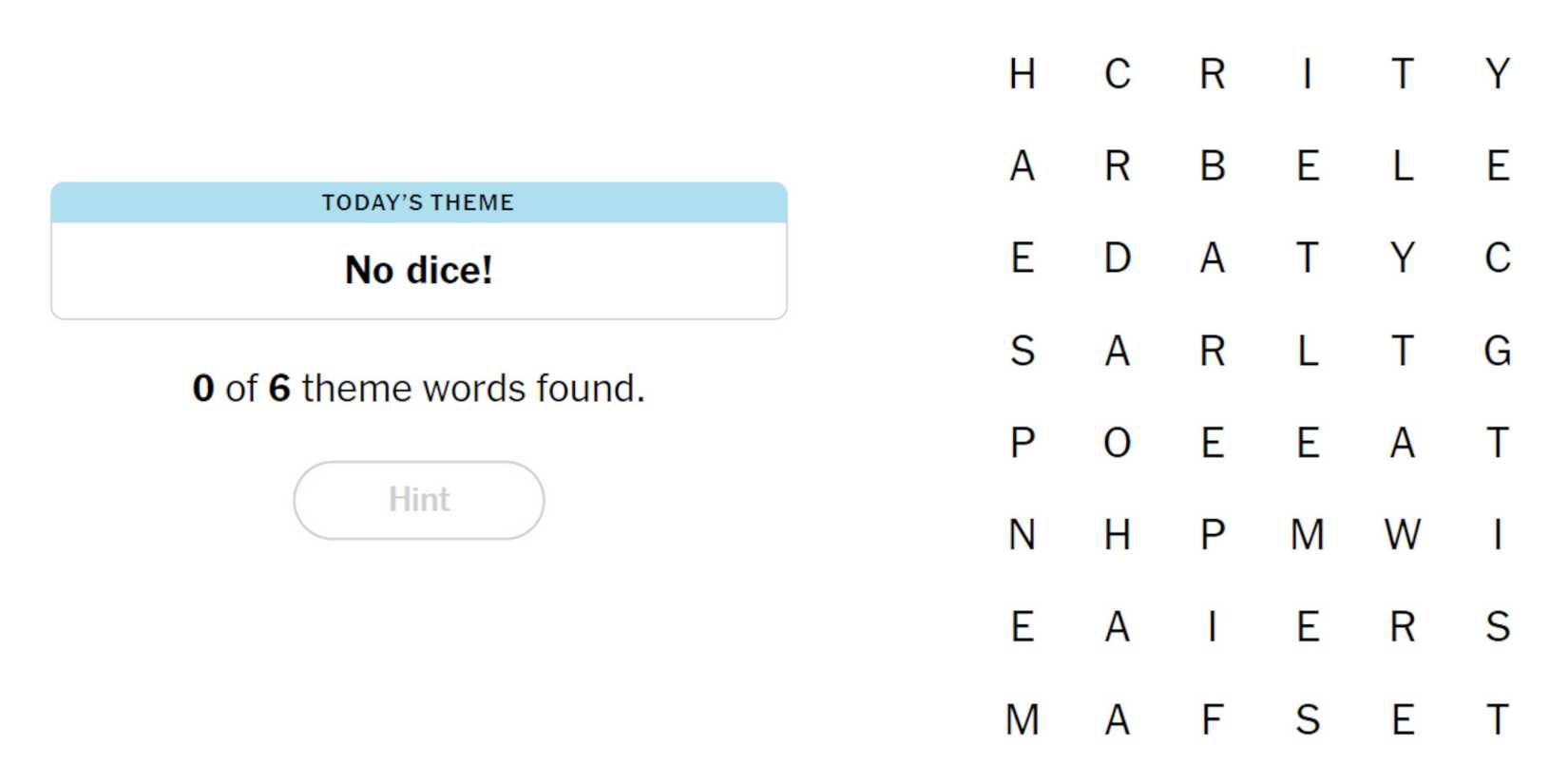Select the letter B in the grid
This screenshot has height=784, width=1568.
pyautogui.click(x=1212, y=166)
